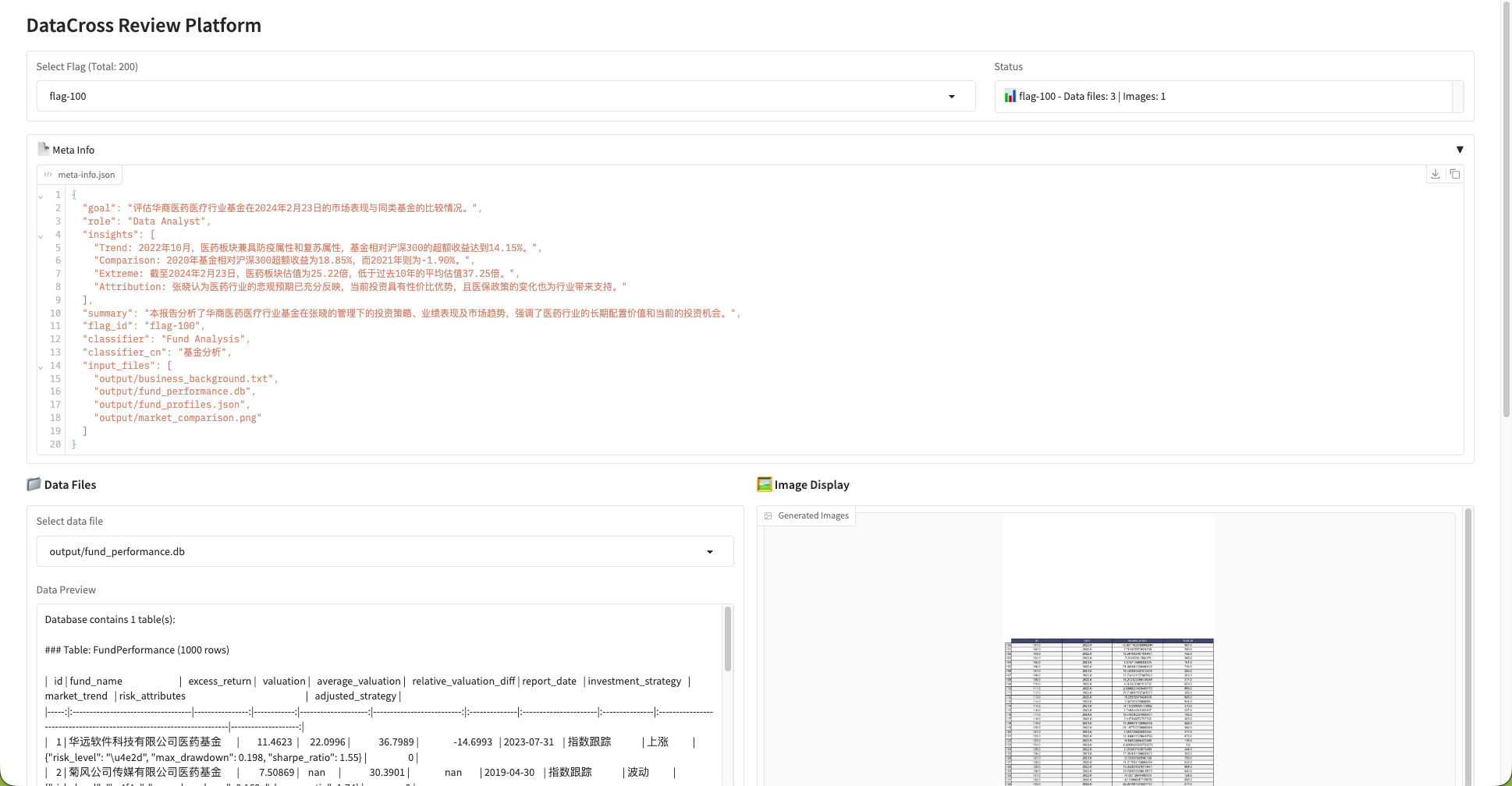Click the code icon beside meta-info.json
The image size is (1512, 786).
click(48, 175)
